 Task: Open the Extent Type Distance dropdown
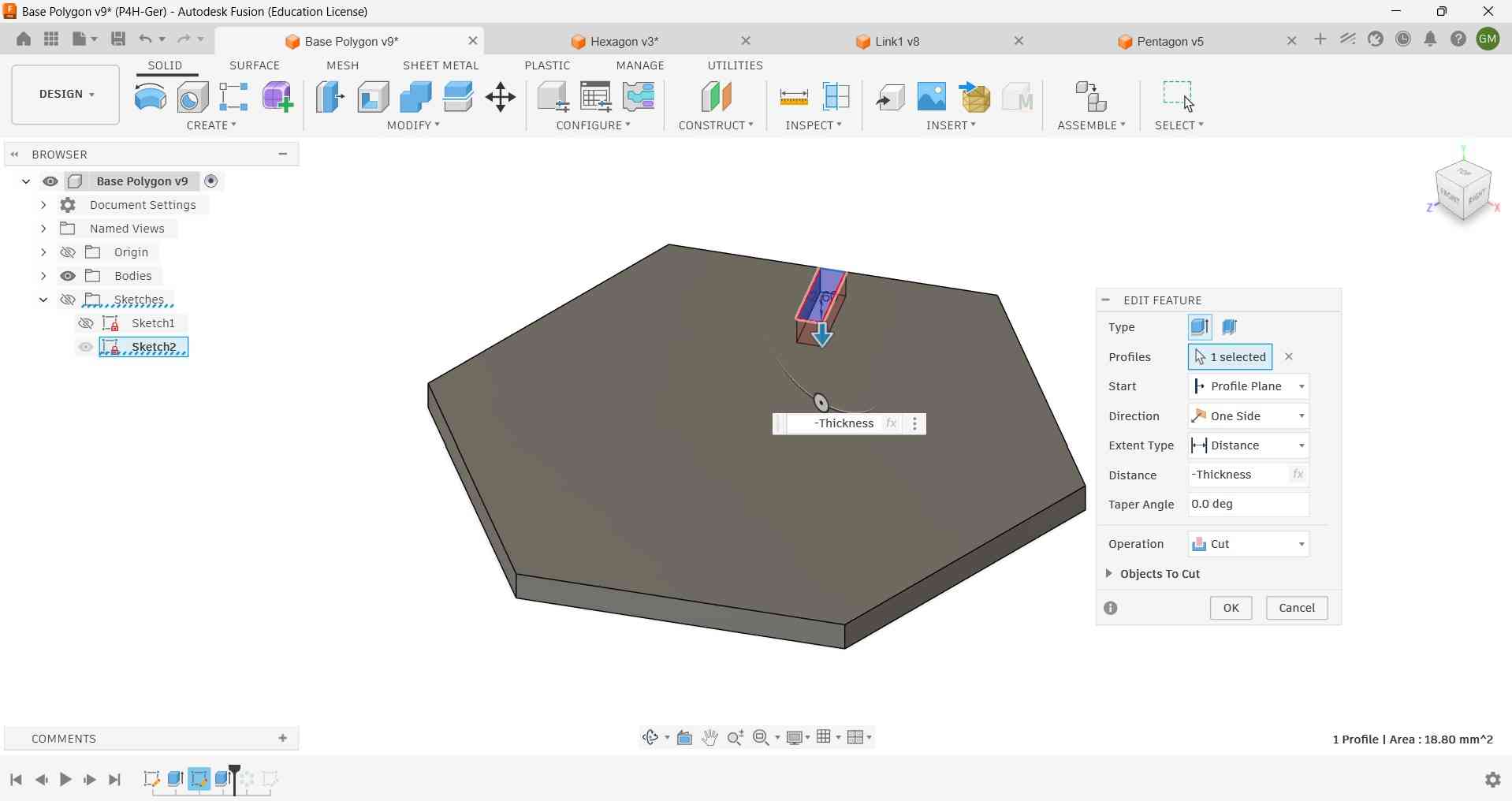click(x=1249, y=445)
